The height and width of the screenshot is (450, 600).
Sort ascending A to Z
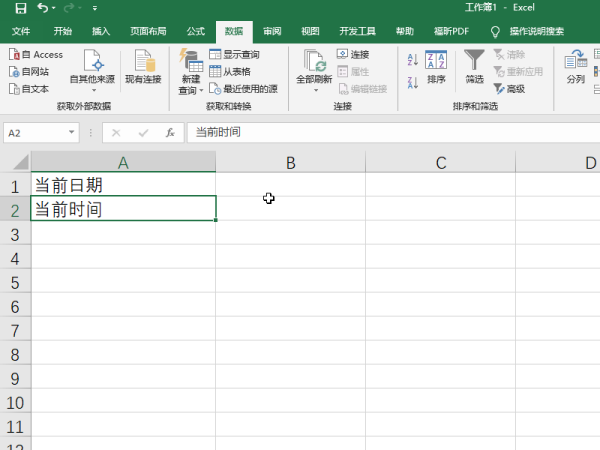tap(412, 60)
